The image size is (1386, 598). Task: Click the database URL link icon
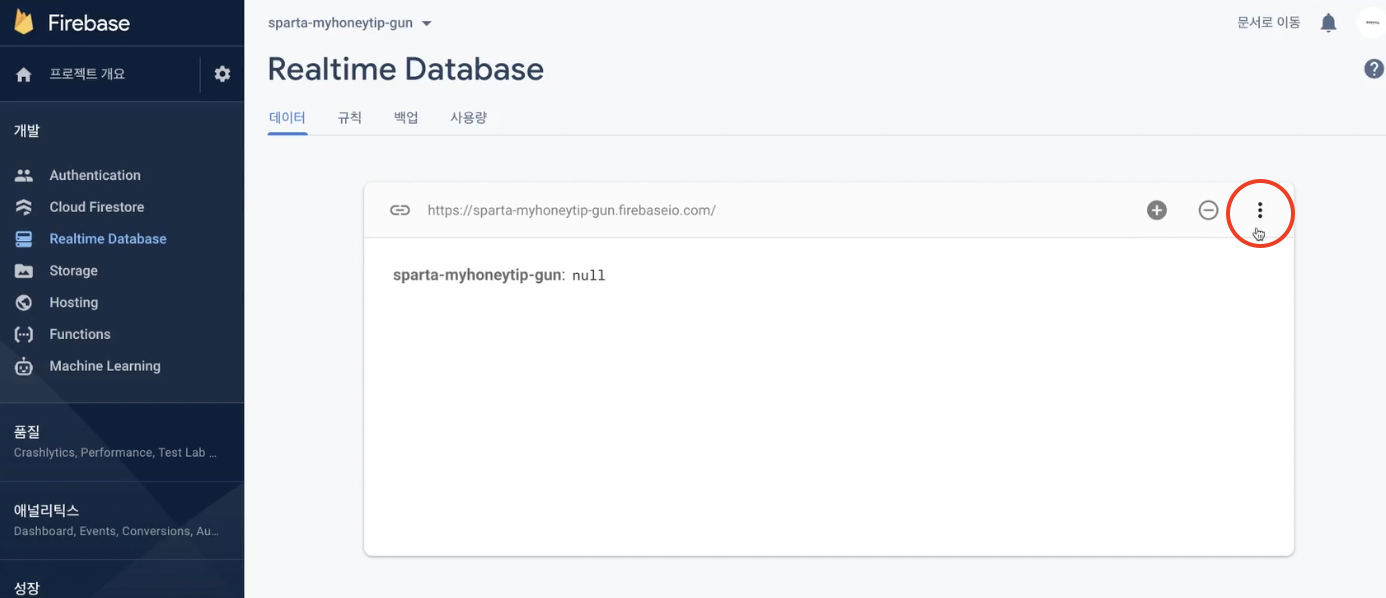pyautogui.click(x=400, y=210)
